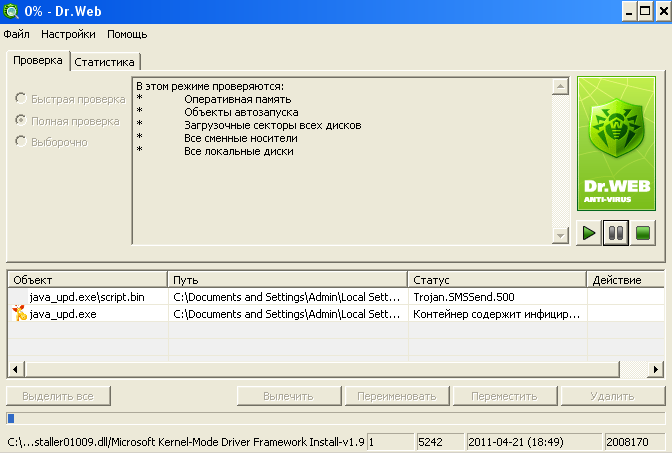Pause the scan with the pause button

click(616, 233)
